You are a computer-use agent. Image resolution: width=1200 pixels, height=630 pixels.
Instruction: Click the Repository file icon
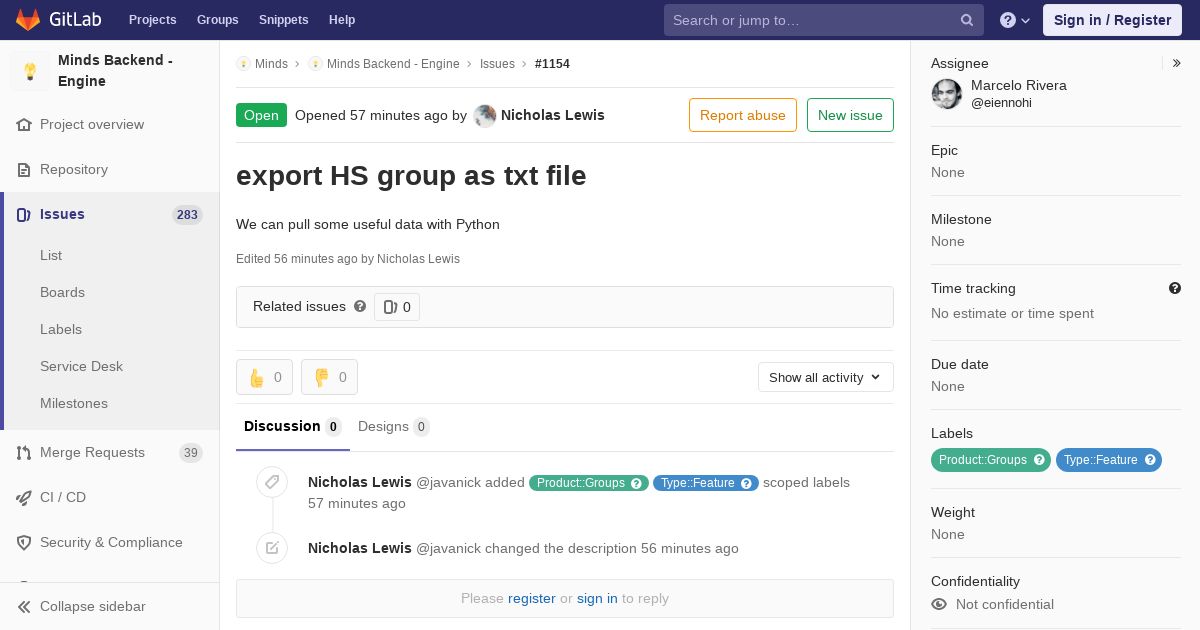(x=24, y=170)
